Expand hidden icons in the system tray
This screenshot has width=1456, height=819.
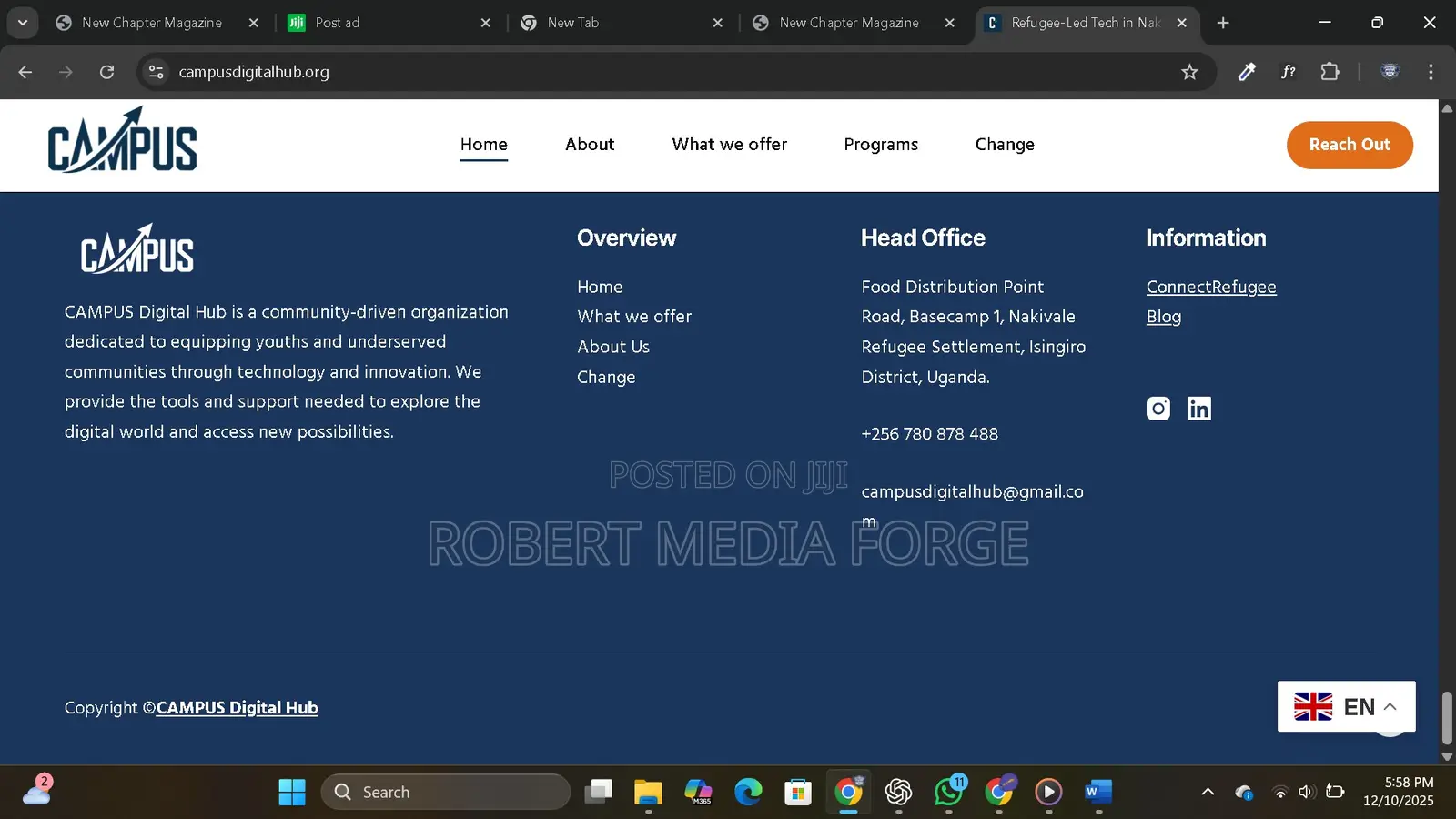(x=1208, y=792)
